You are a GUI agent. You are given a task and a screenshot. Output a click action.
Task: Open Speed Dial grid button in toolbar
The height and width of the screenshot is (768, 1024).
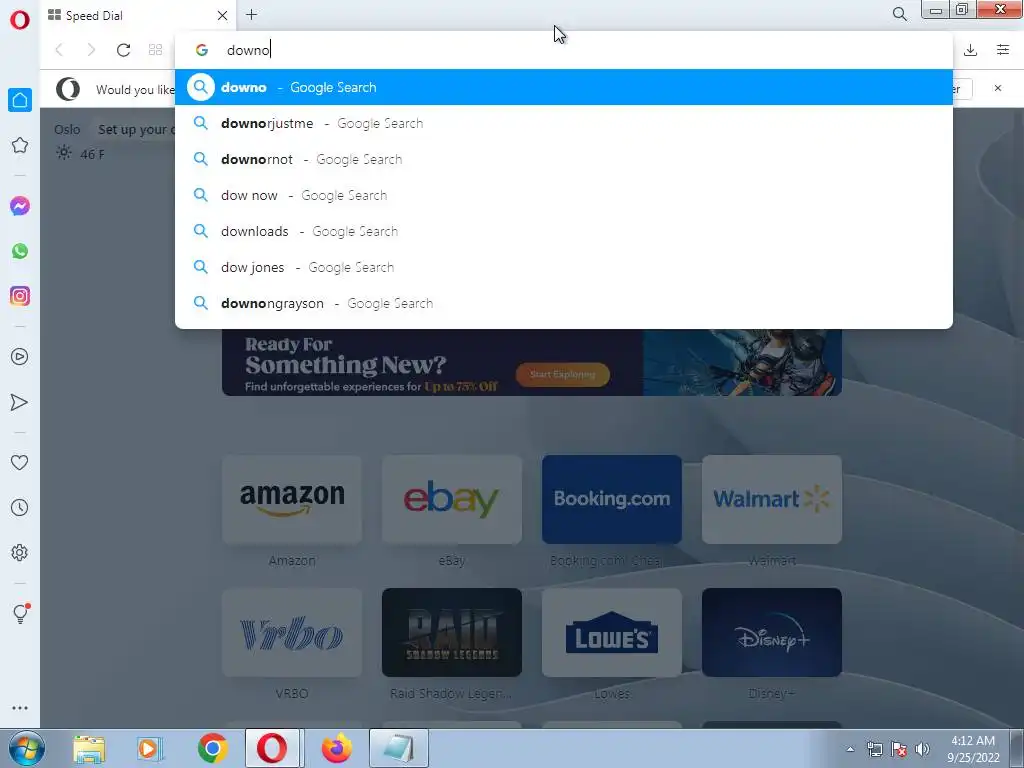point(155,50)
